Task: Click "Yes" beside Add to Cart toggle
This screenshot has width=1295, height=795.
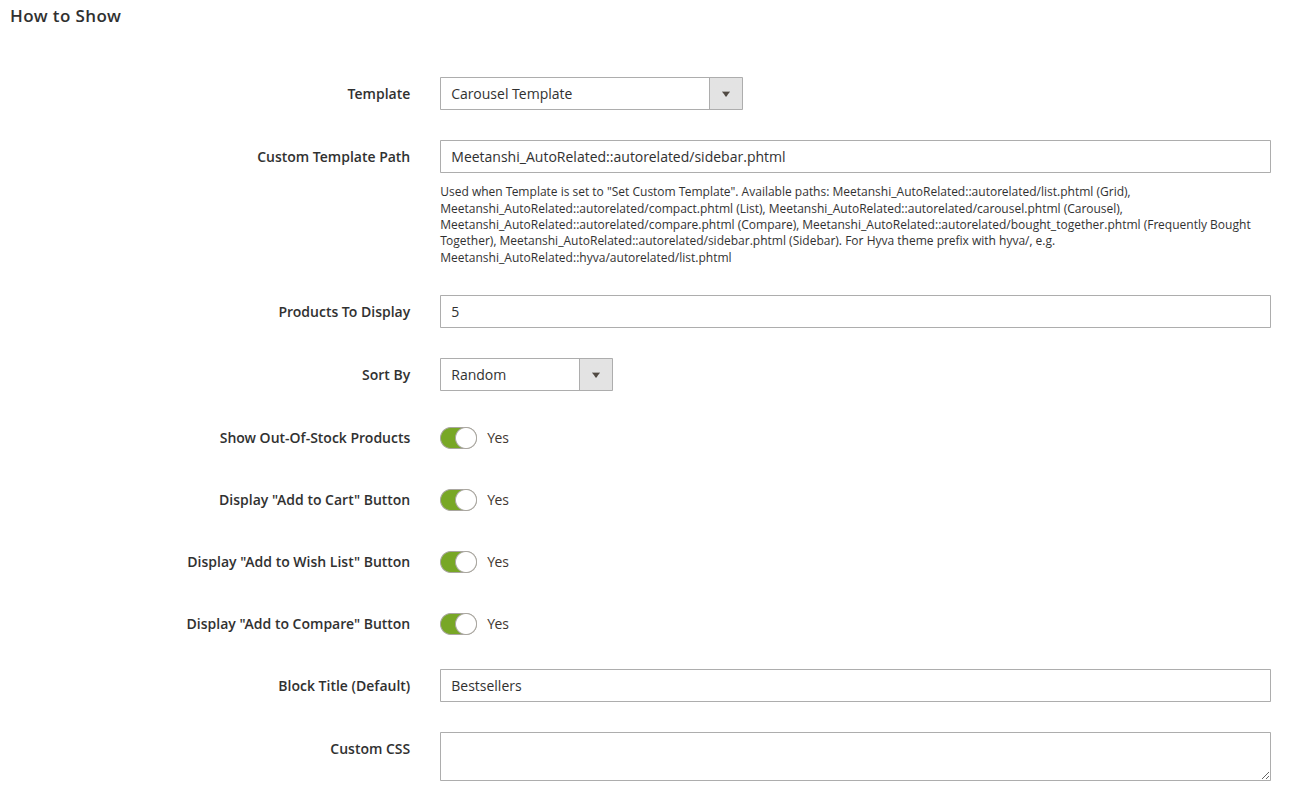Action: coord(498,500)
